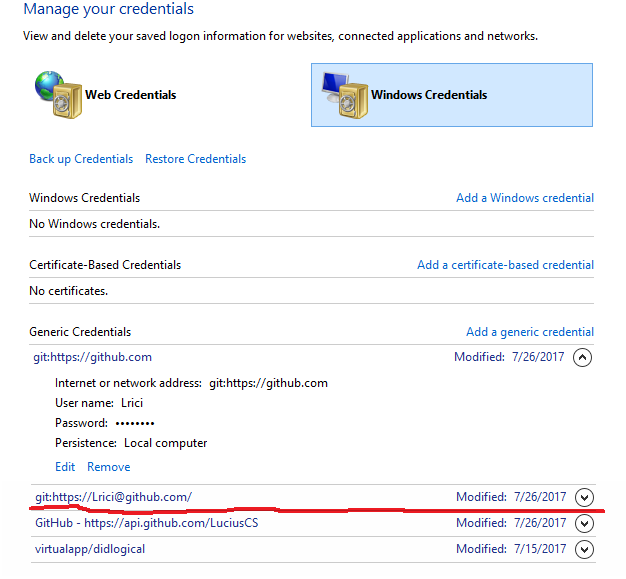Click the Windows Credentials section header text
The width and height of the screenshot is (626, 579).
(85, 198)
